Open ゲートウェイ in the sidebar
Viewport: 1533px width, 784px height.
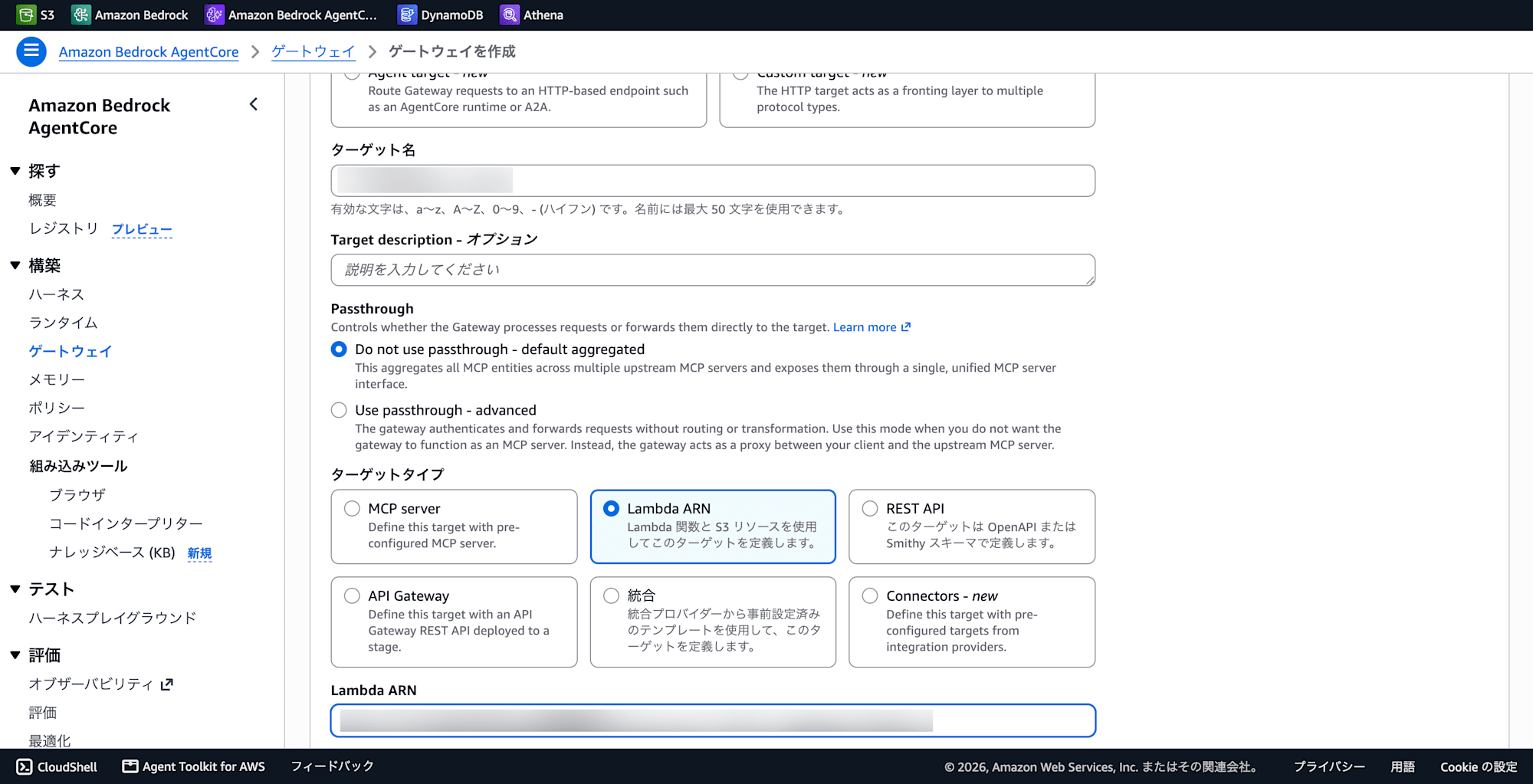click(71, 351)
